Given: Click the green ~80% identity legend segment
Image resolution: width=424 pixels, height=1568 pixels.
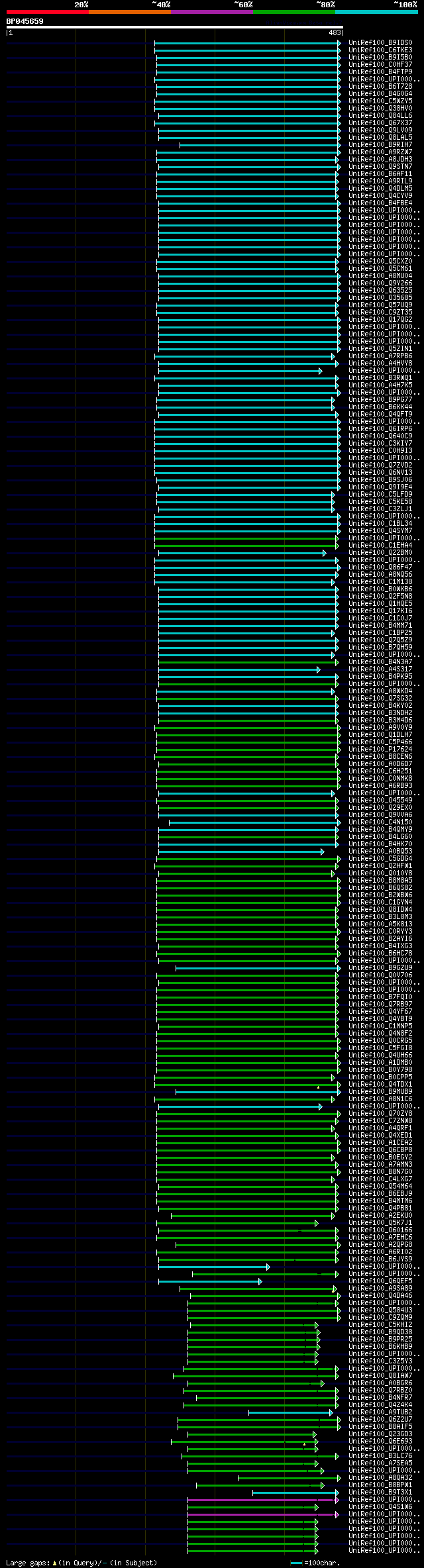Looking at the screenshot, I should click(294, 12).
